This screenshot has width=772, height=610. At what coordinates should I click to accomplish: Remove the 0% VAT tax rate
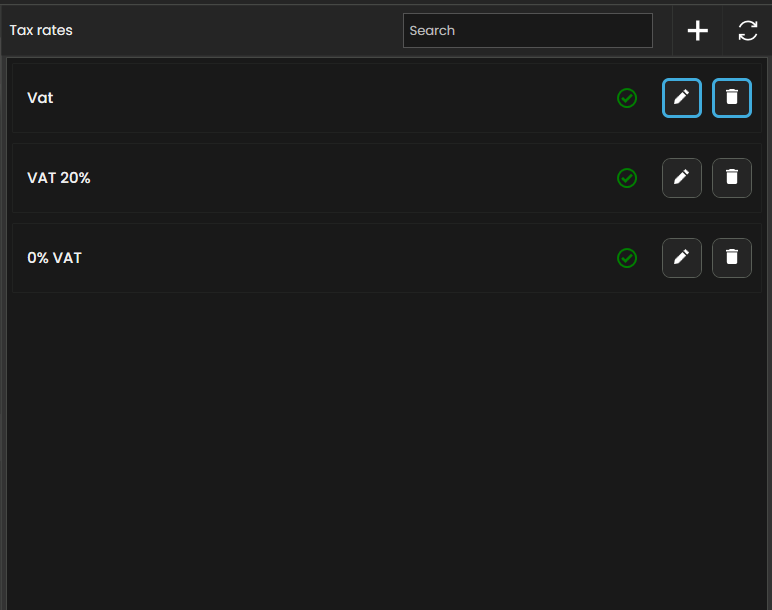[731, 258]
